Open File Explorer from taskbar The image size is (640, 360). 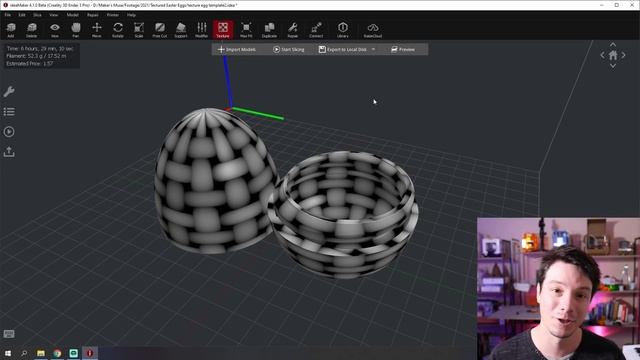(41, 353)
